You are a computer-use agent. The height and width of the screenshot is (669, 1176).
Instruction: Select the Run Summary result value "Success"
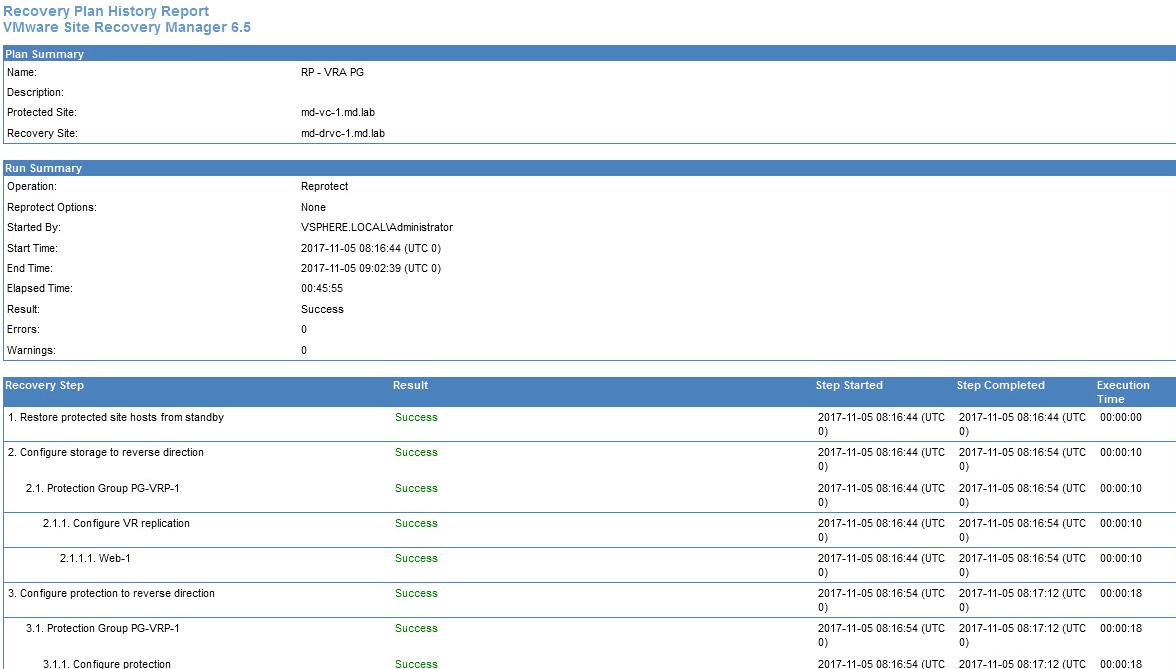click(322, 309)
